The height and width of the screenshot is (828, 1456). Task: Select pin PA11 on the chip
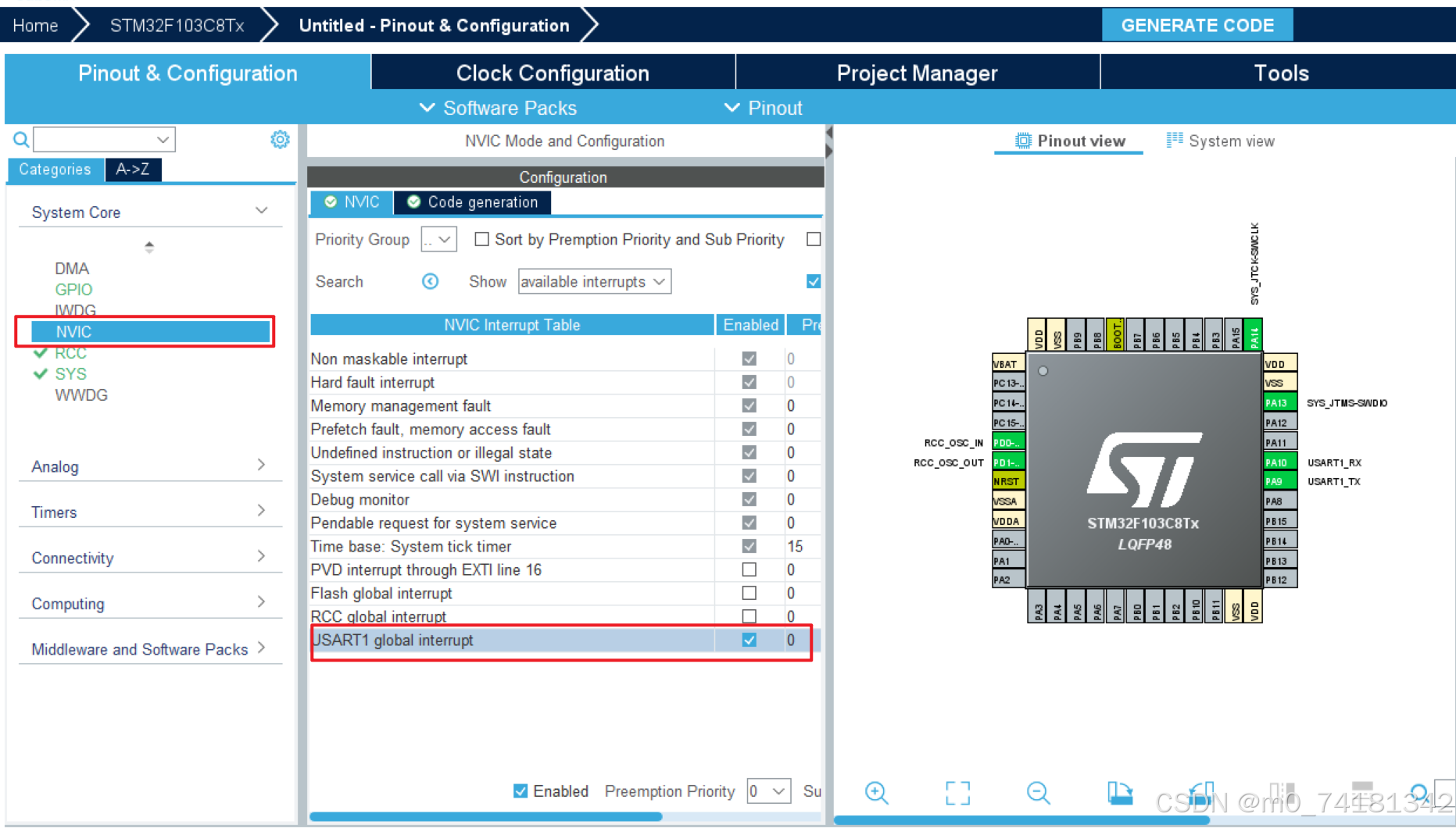point(1280,442)
